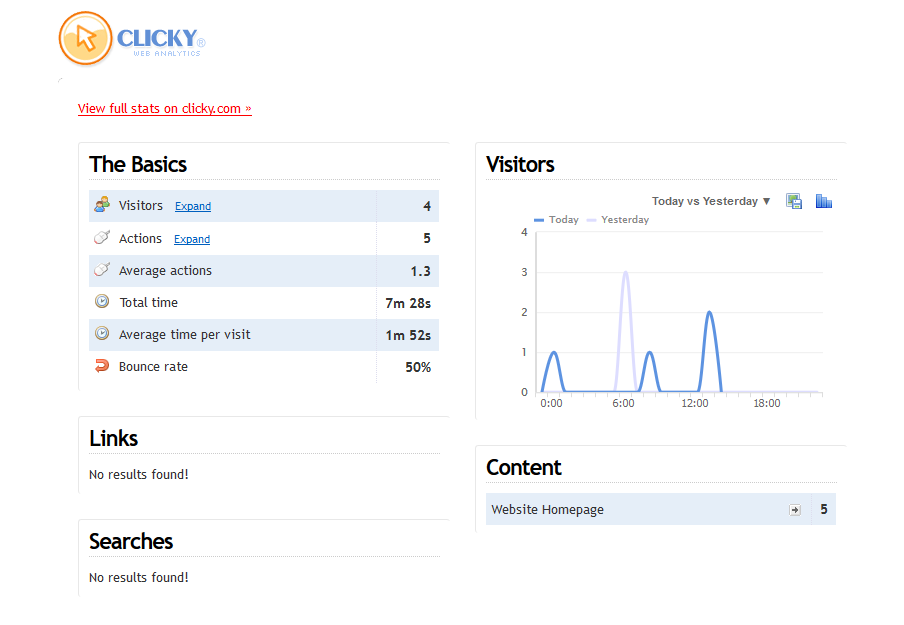
Task: Click the Average actions value 1.3
Action: coord(420,271)
